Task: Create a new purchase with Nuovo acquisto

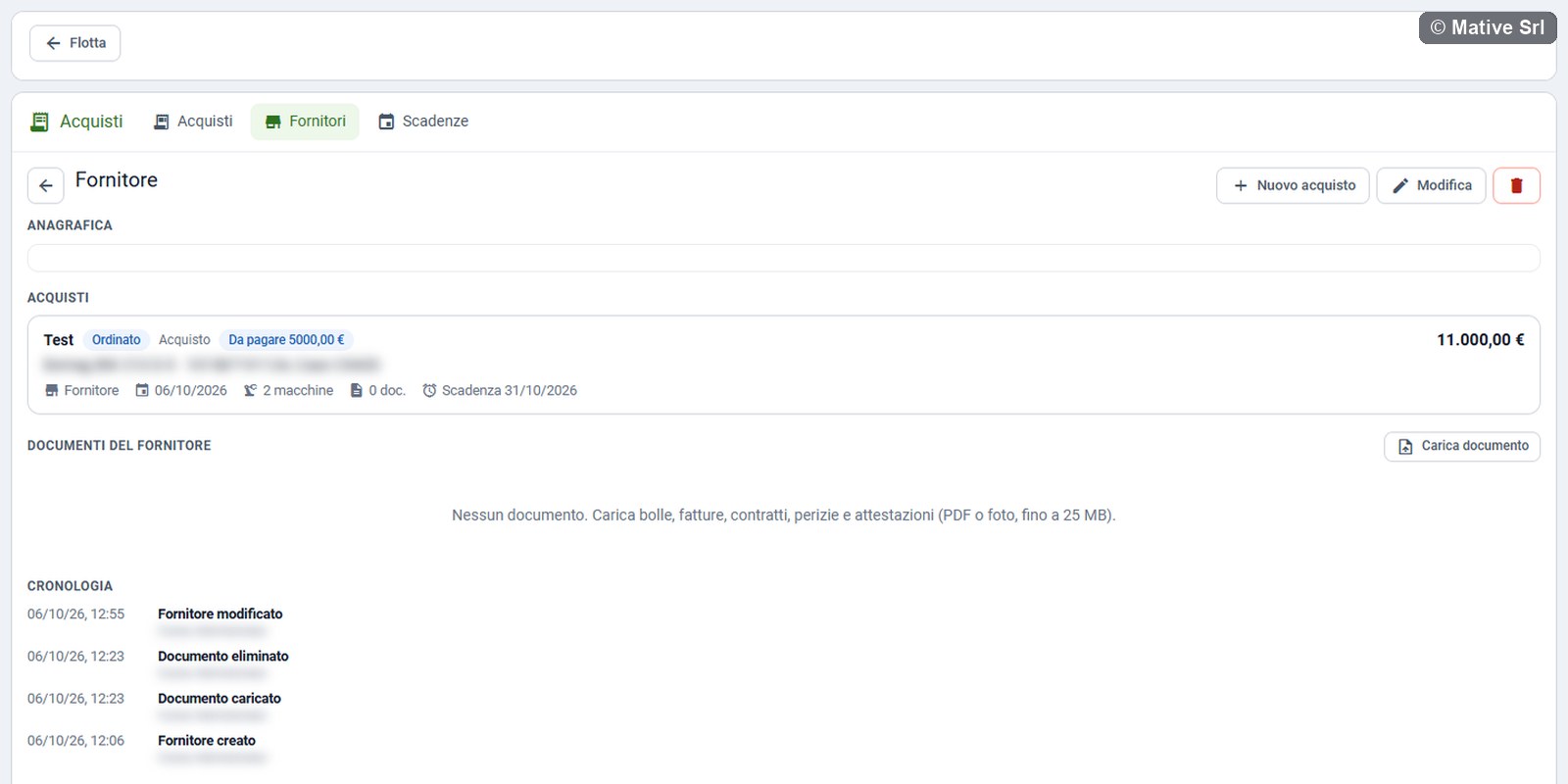Action: [x=1293, y=185]
